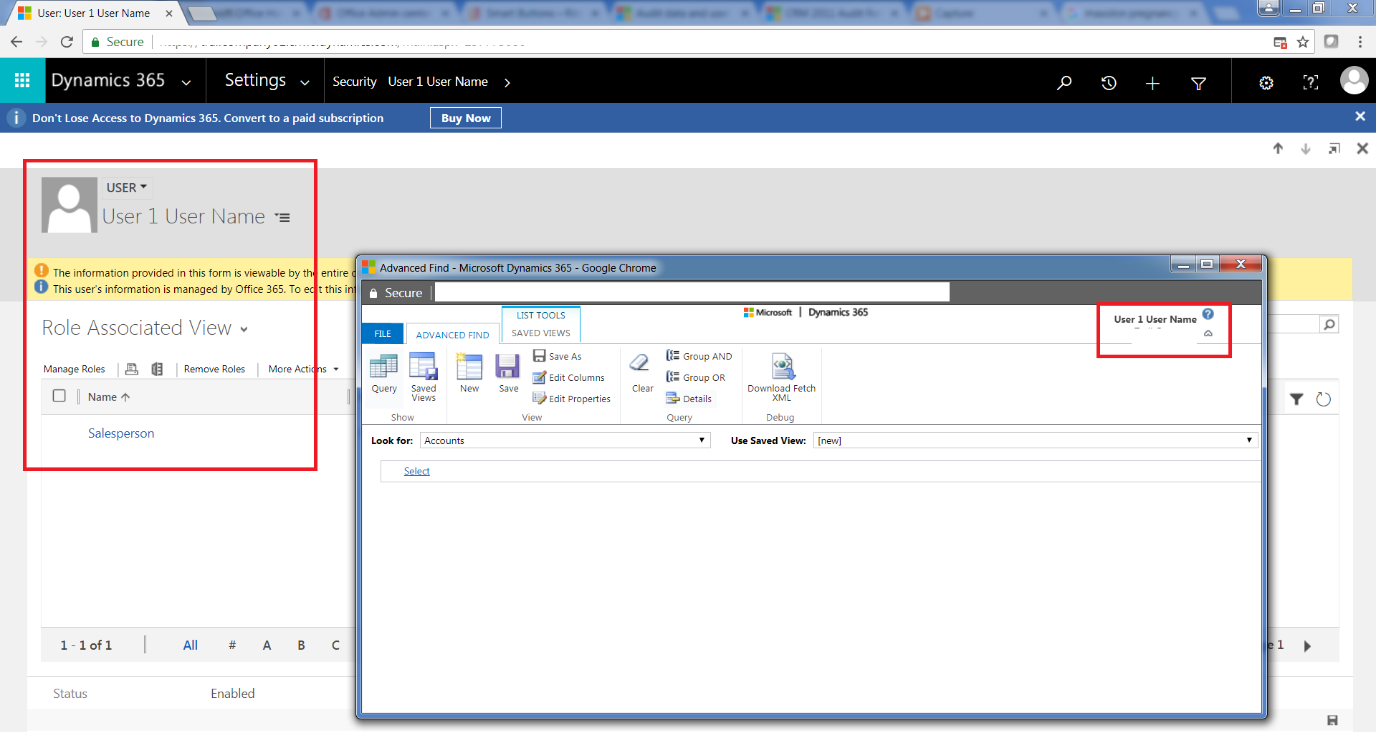Click the quick create plus icon
The width and height of the screenshot is (1376, 732).
[x=1153, y=83]
